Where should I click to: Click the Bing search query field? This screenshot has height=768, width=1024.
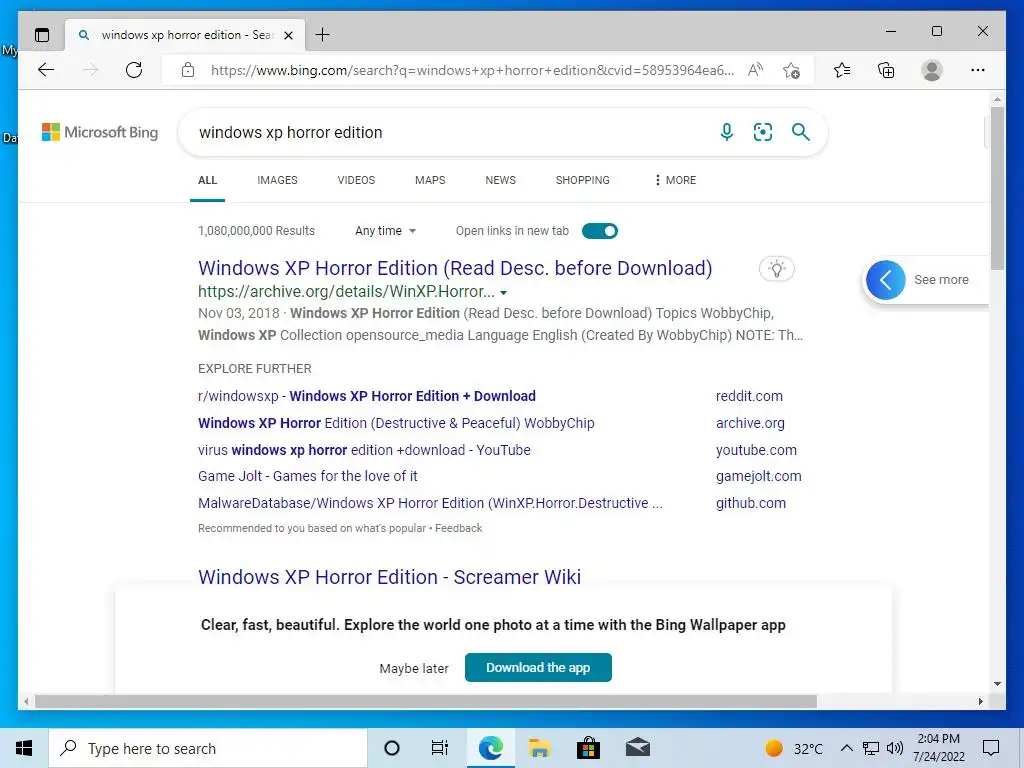point(451,132)
